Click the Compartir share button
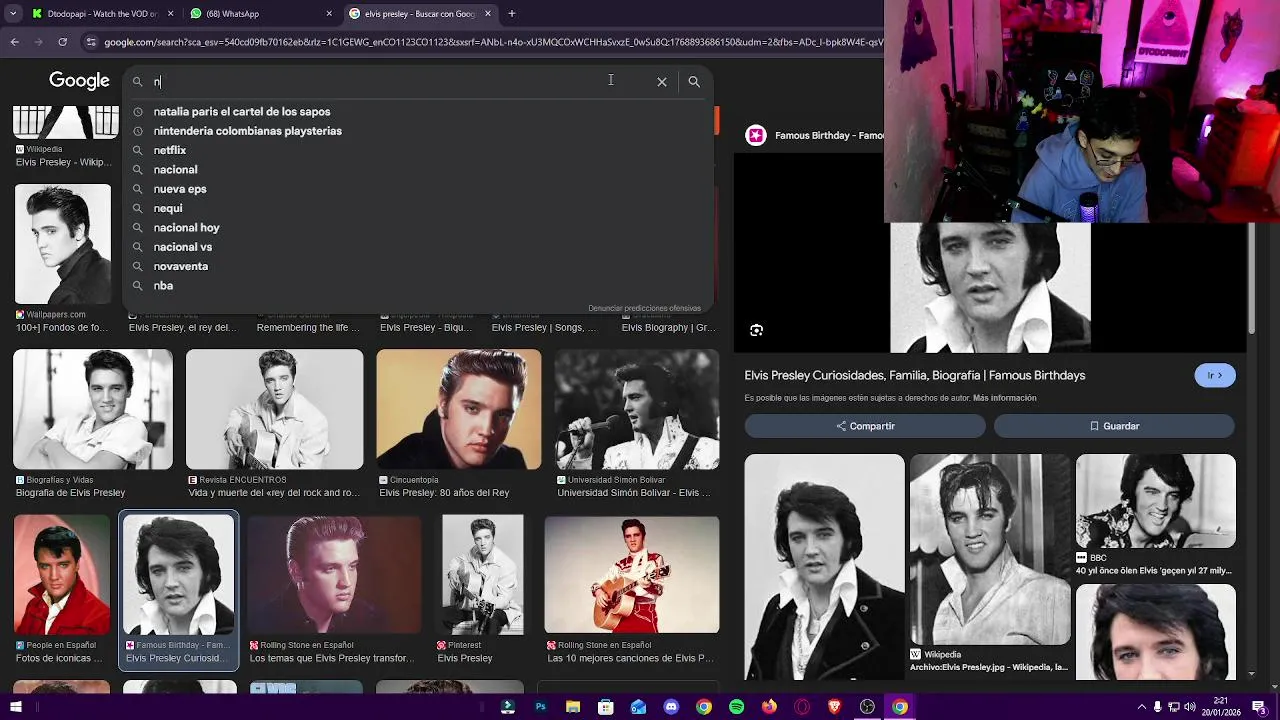Image resolution: width=1280 pixels, height=720 pixels. pos(865,426)
